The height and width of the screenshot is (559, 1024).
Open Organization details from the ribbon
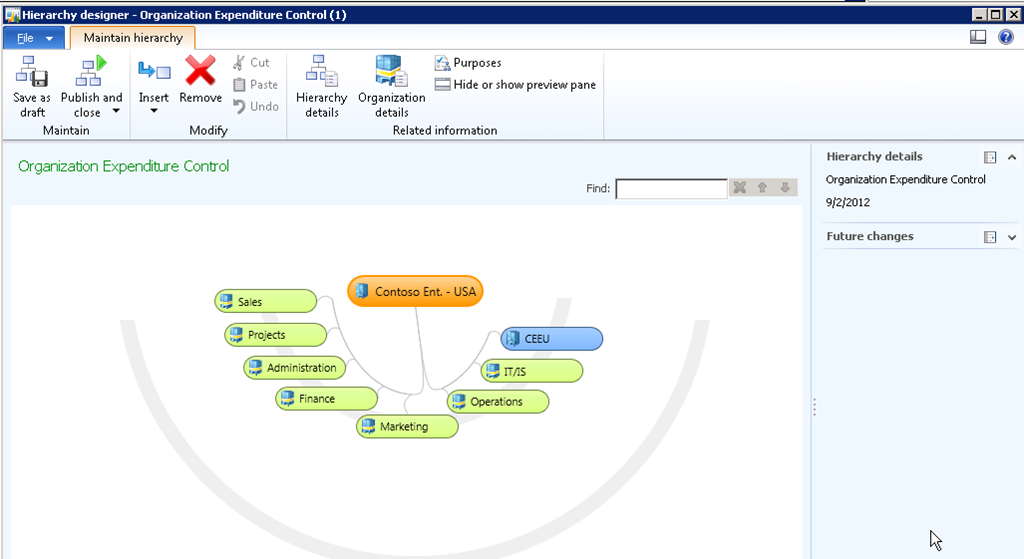(391, 72)
